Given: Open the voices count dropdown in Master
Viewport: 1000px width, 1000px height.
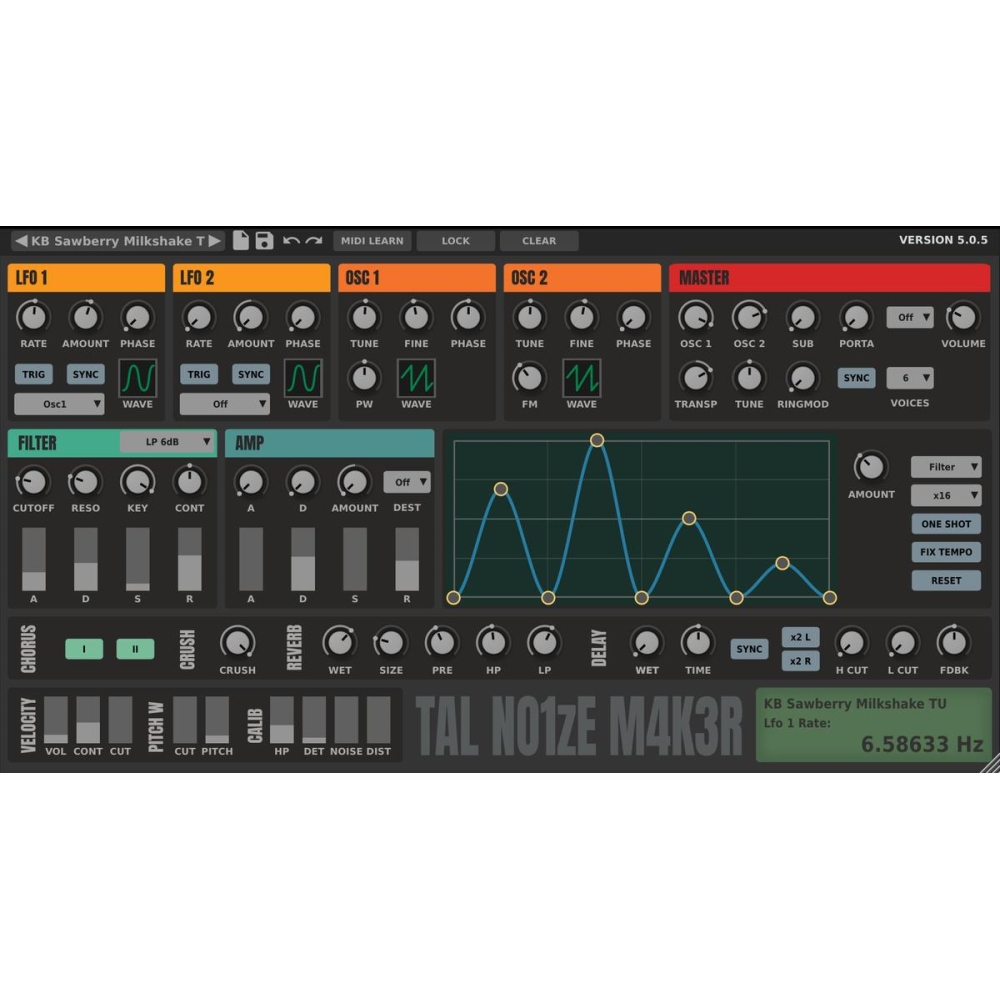Looking at the screenshot, I should click(x=911, y=377).
